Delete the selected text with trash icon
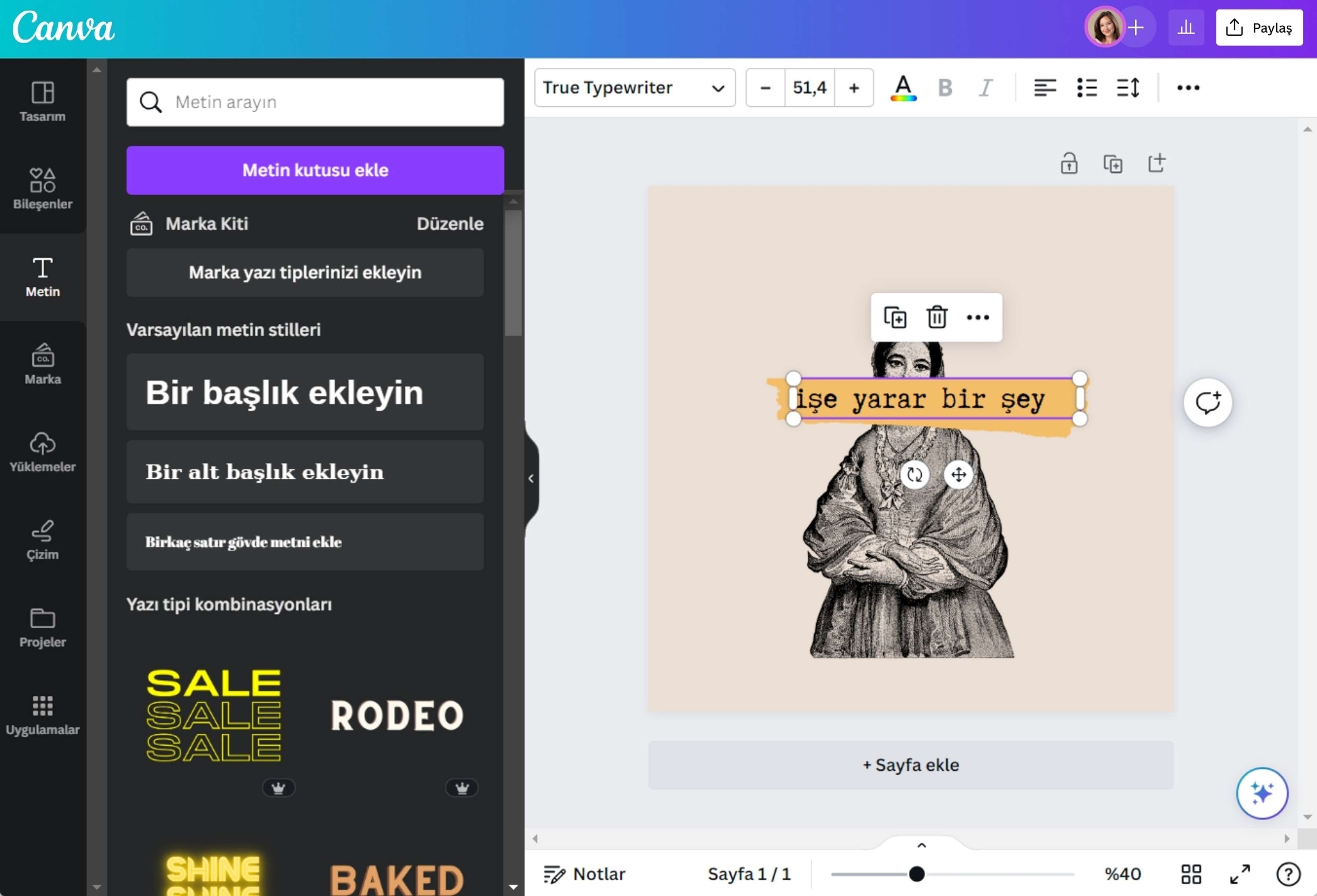Viewport: 1317px width, 896px height. click(x=937, y=317)
